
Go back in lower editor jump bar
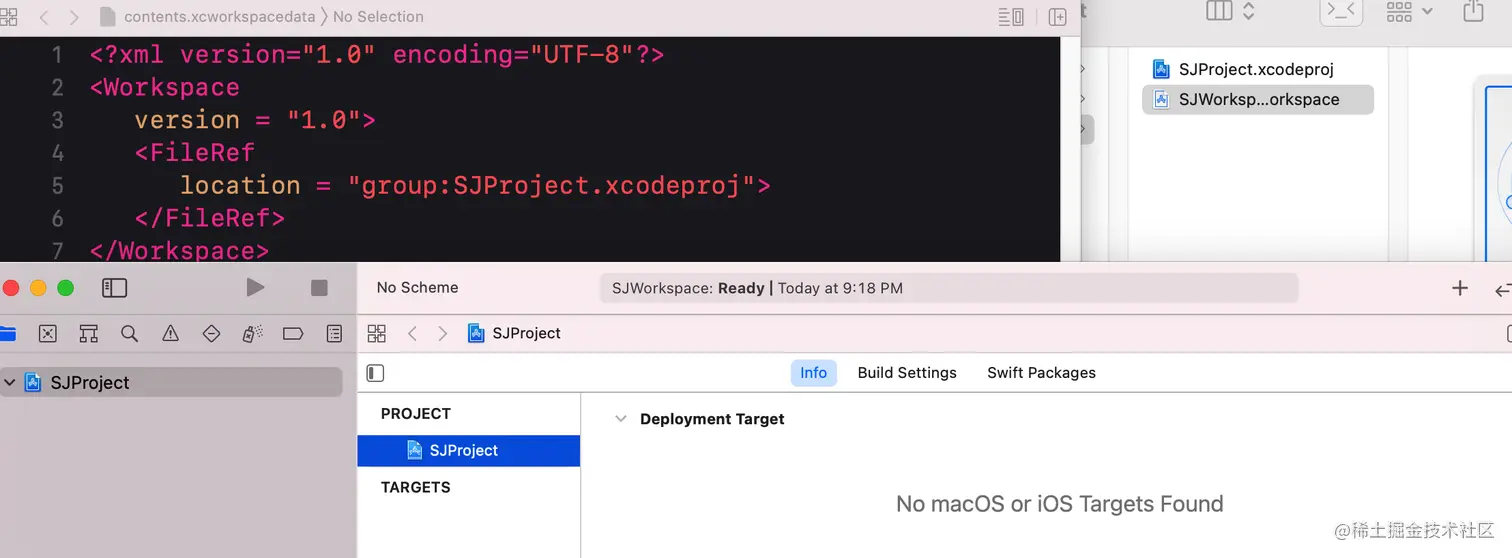click(x=412, y=334)
